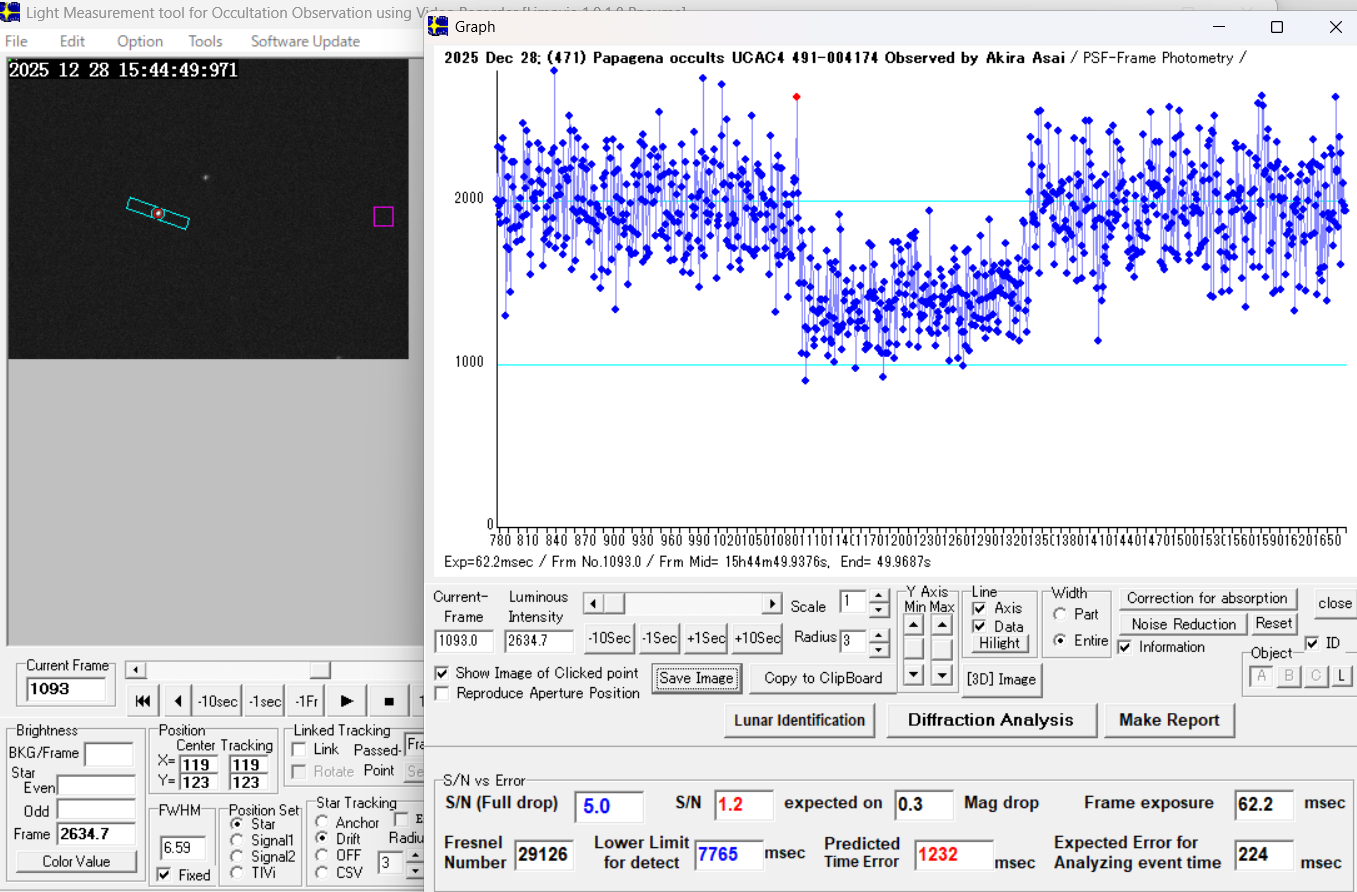Stop video playback with the stop button
Image resolution: width=1357 pixels, height=892 pixels.
pos(389,701)
